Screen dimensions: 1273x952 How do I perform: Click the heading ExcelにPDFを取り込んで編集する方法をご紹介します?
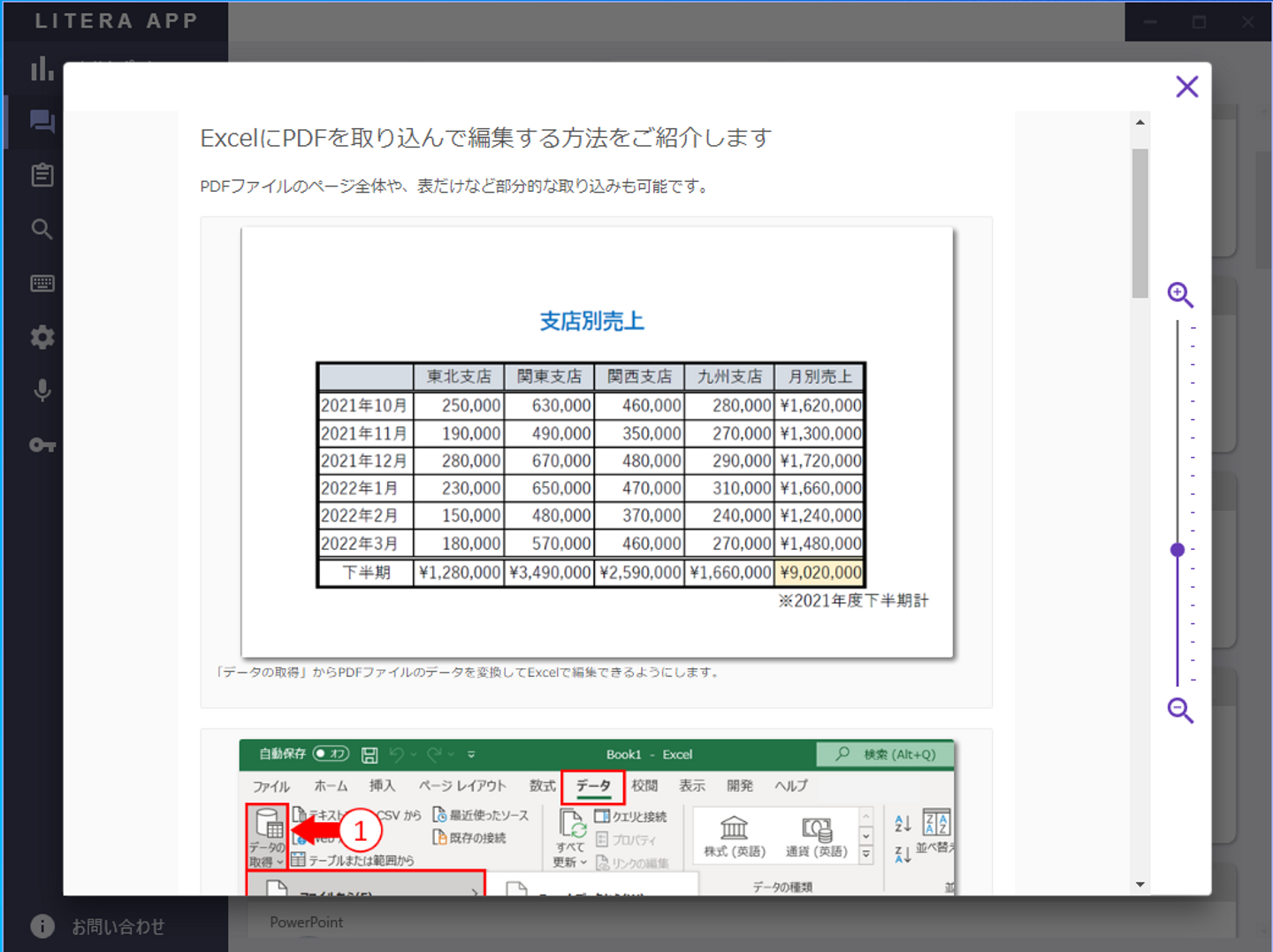486,138
